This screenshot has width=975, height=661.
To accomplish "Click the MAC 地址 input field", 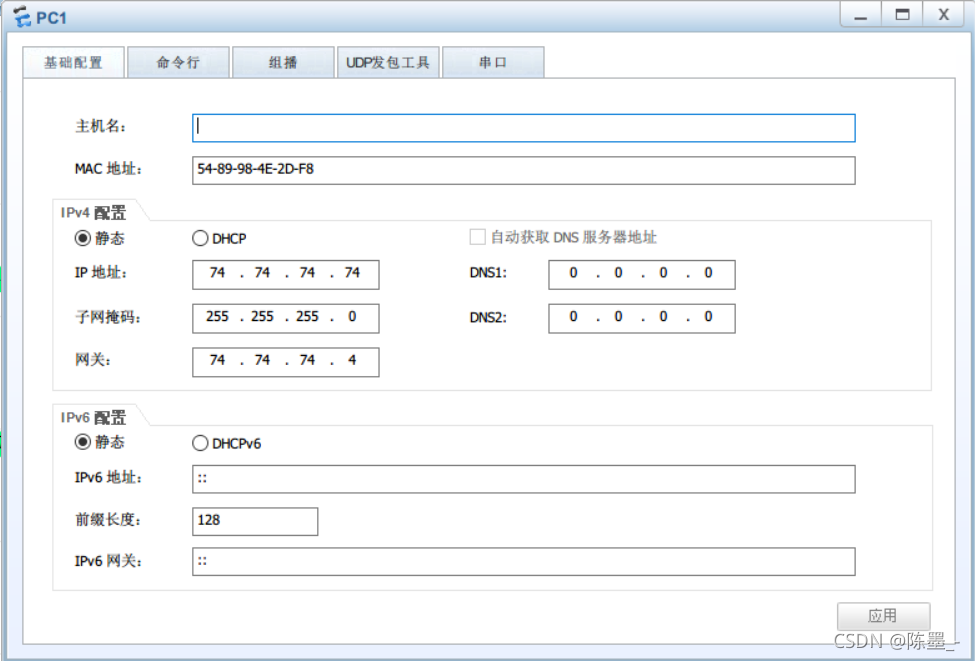I will click(524, 170).
